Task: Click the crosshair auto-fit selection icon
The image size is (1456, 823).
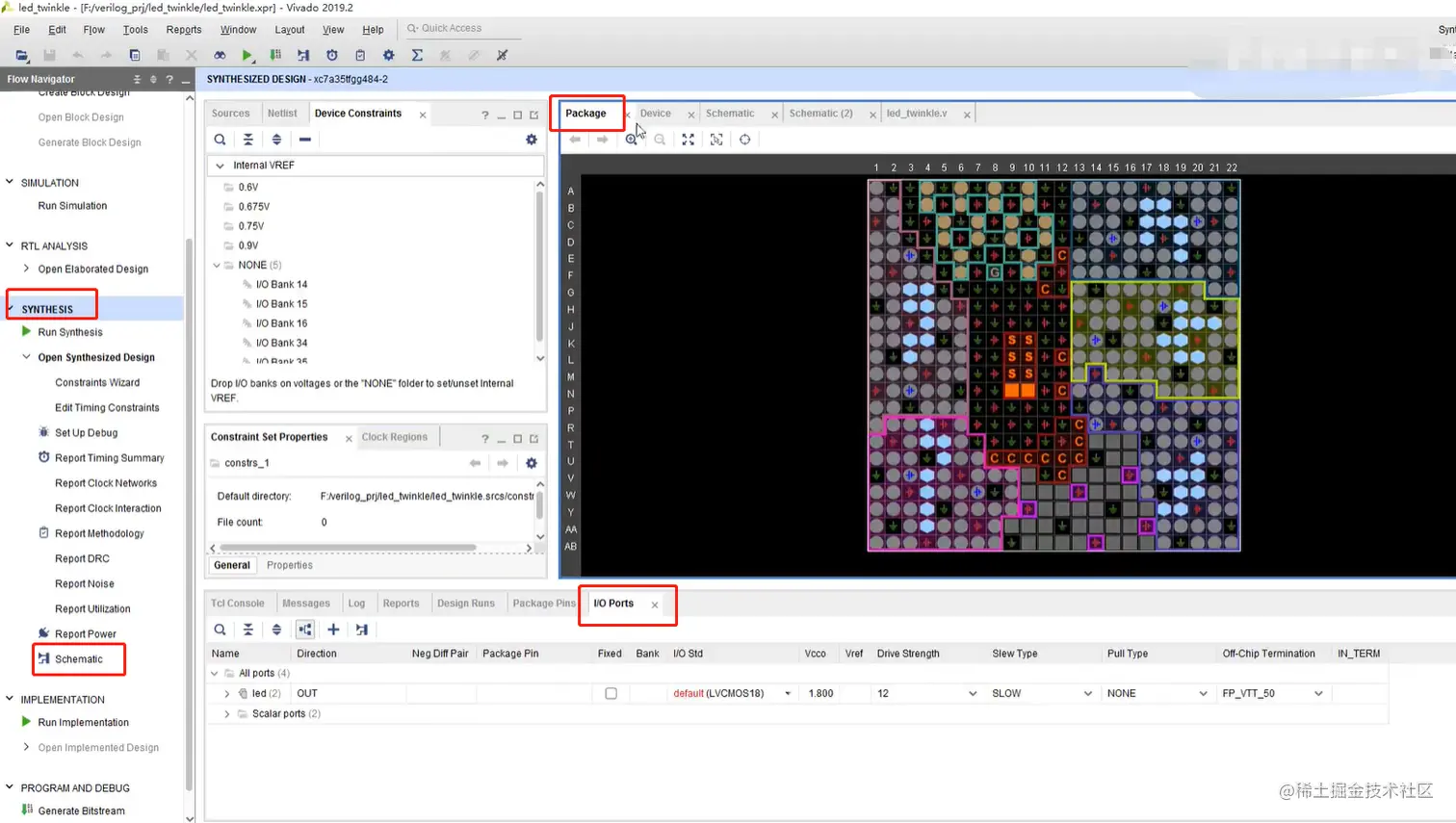Action: pos(744,140)
